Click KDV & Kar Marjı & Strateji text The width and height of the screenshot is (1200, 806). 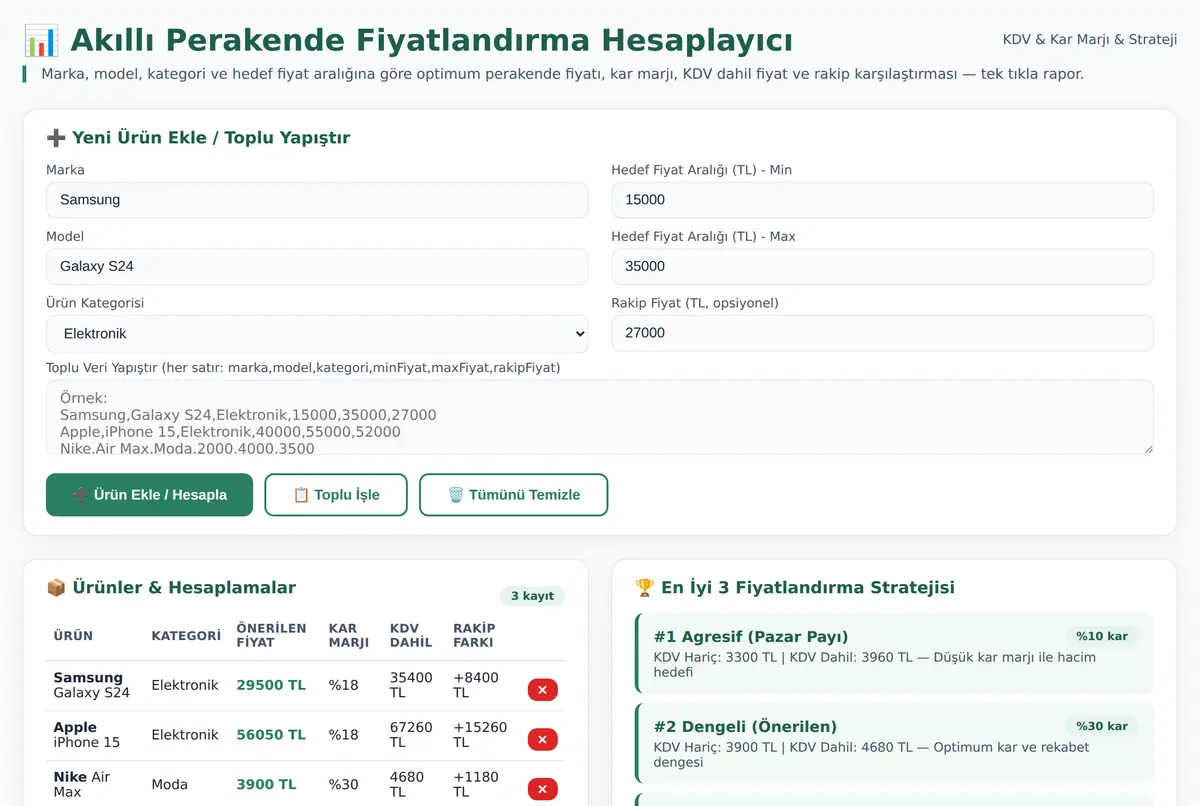click(1090, 40)
